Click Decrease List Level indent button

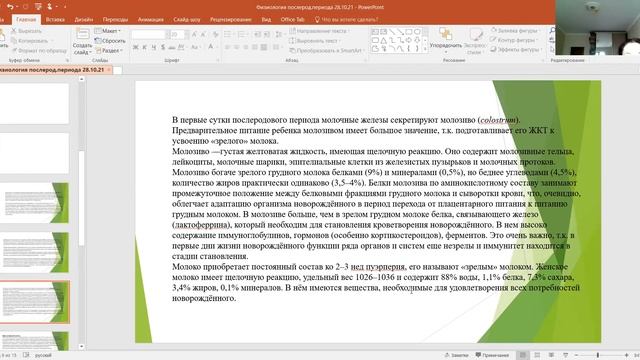click(258, 35)
